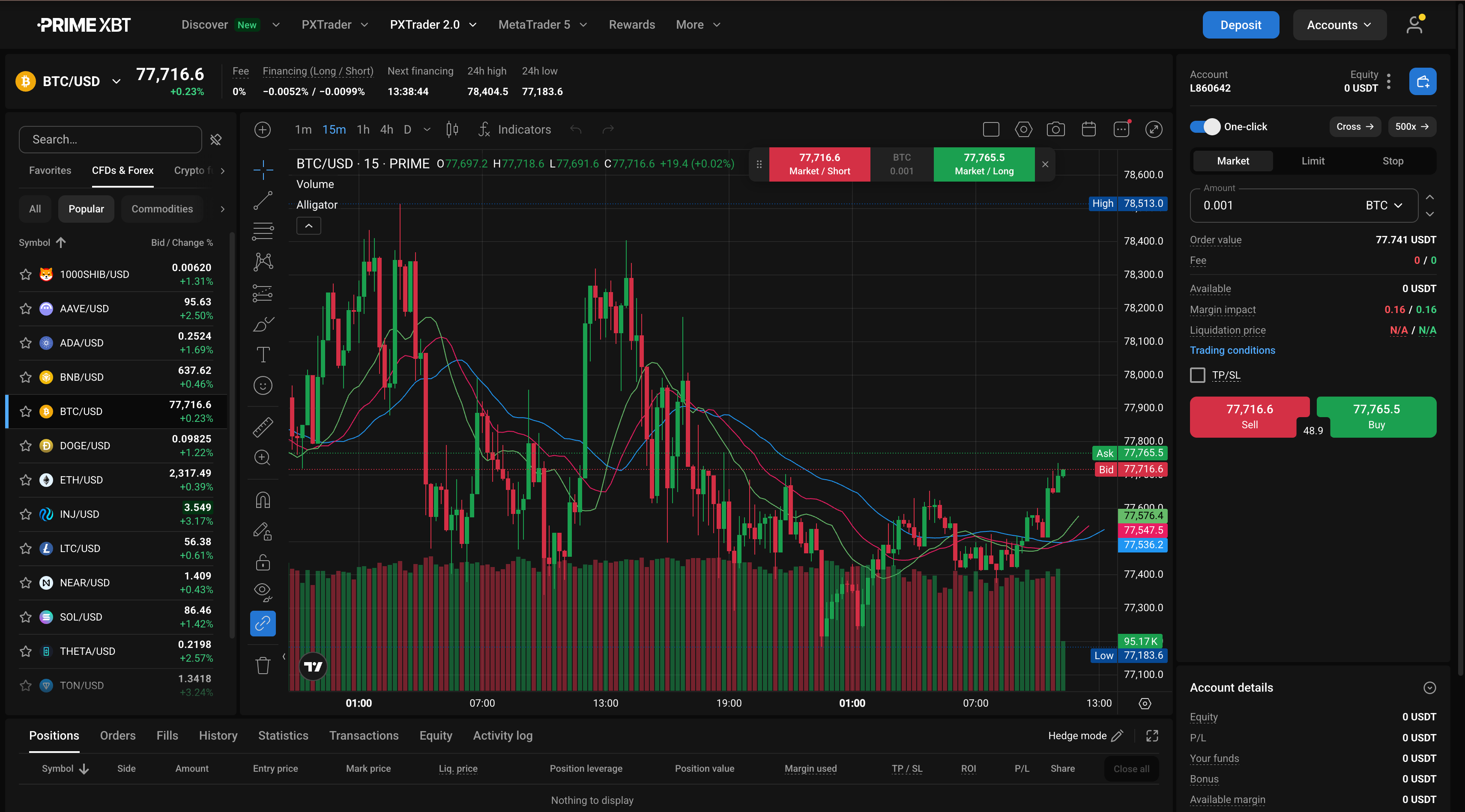Star SOL/USD as favorite
1465x812 pixels.
pyautogui.click(x=26, y=617)
